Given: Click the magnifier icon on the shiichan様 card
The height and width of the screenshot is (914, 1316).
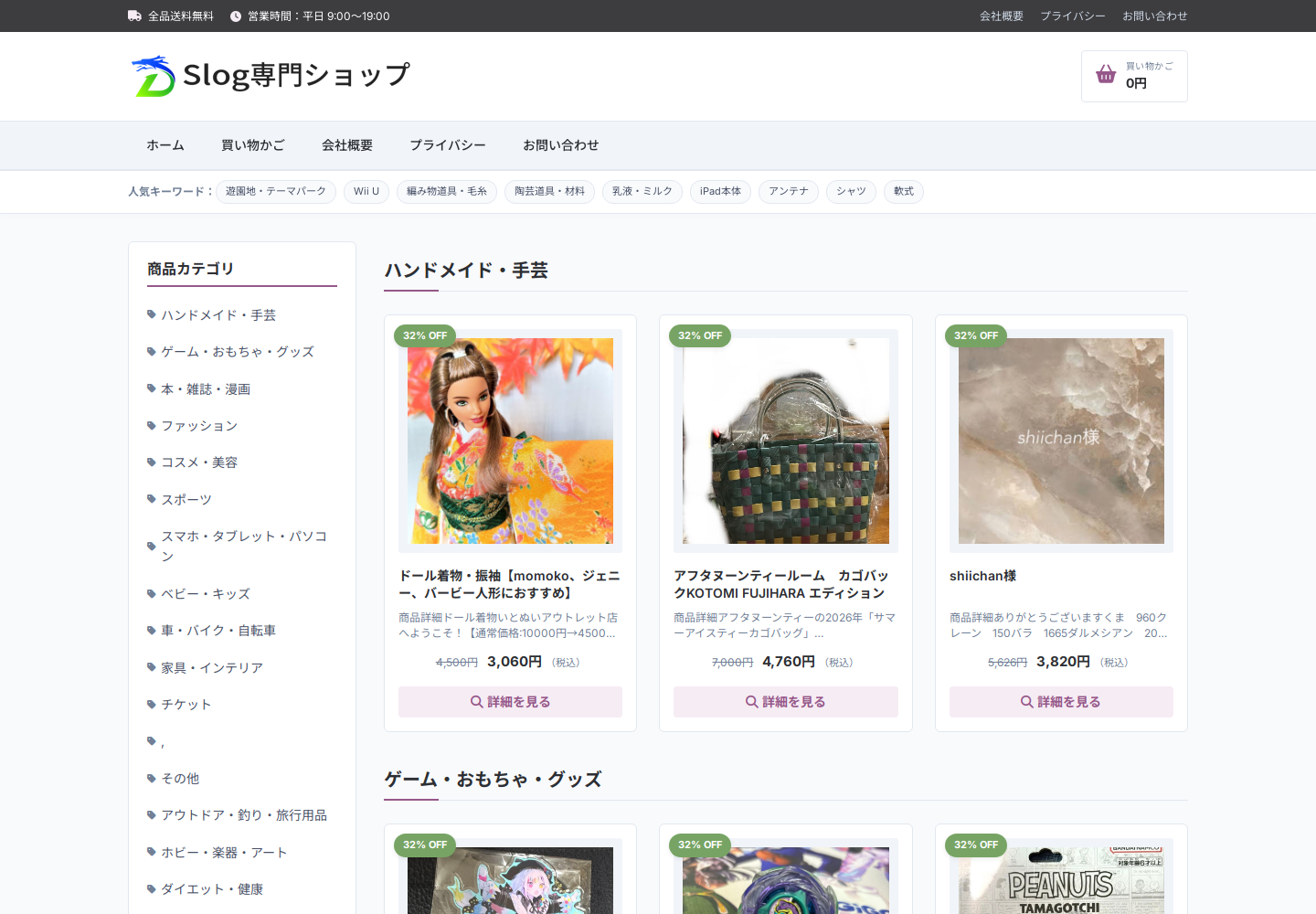Looking at the screenshot, I should pos(1027,702).
